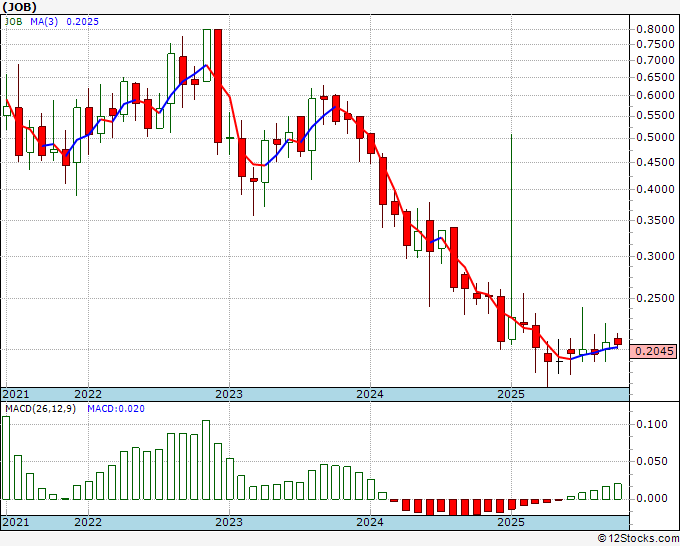This screenshot has width=680, height=546.
Task: Click the 0.7500 price axis label
Action: [655, 44]
